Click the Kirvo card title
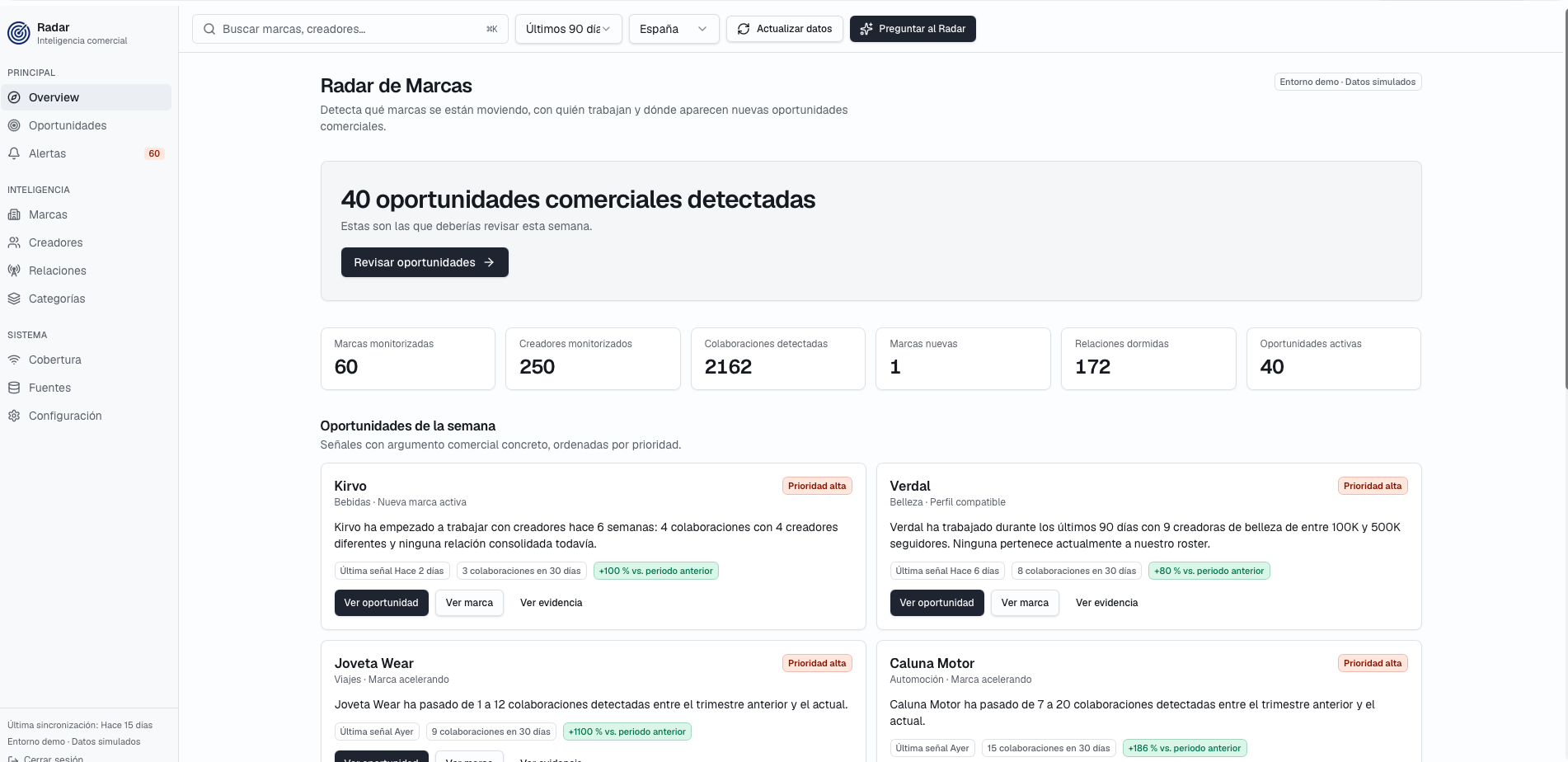 point(350,486)
